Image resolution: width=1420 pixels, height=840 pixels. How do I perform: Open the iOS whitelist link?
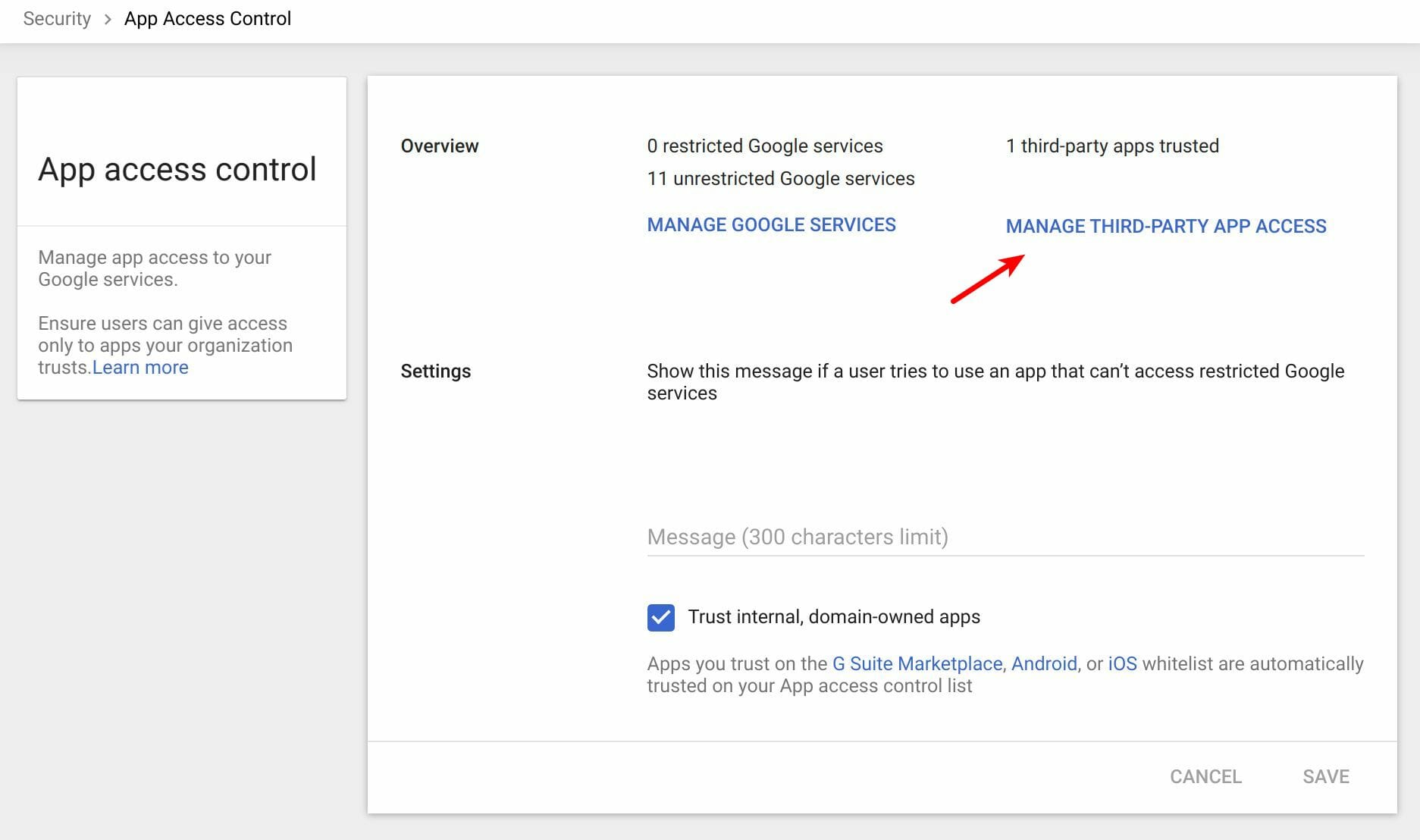click(x=1122, y=663)
